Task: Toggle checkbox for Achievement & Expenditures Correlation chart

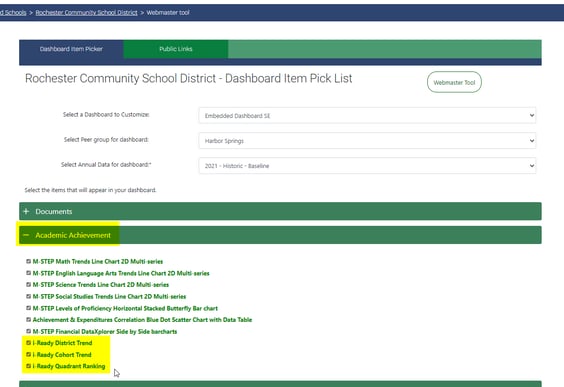Action: (28, 319)
